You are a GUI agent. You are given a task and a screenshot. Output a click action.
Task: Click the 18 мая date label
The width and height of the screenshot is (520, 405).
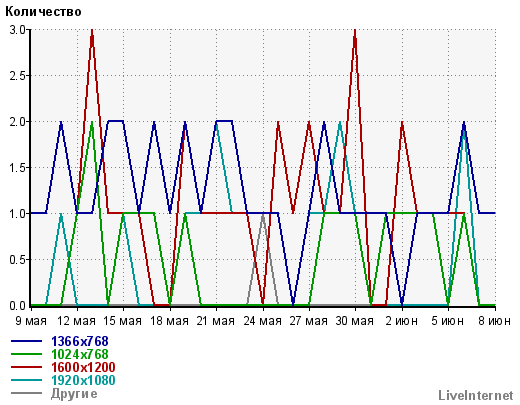(169, 321)
